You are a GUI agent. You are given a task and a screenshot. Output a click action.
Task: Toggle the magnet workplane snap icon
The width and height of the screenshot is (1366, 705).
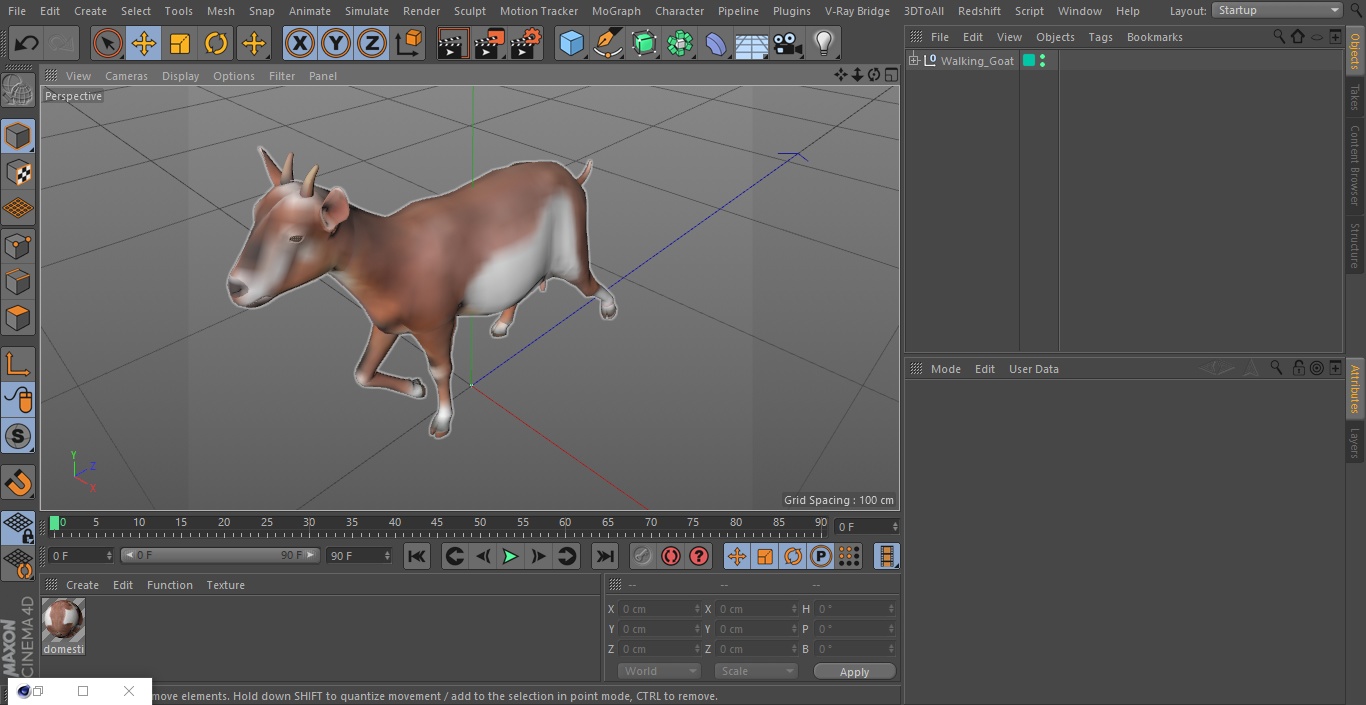pos(18,483)
